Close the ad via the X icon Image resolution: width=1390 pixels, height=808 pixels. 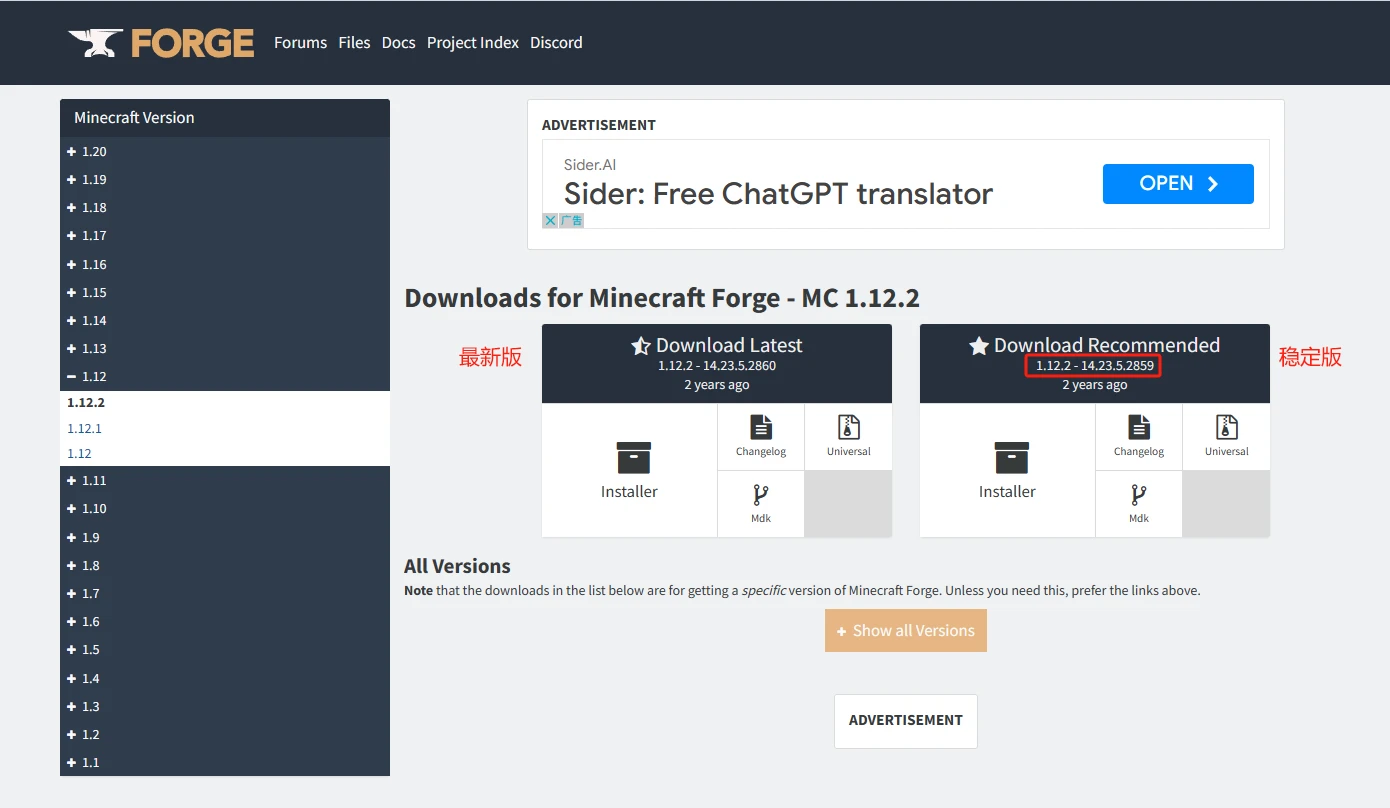549,220
